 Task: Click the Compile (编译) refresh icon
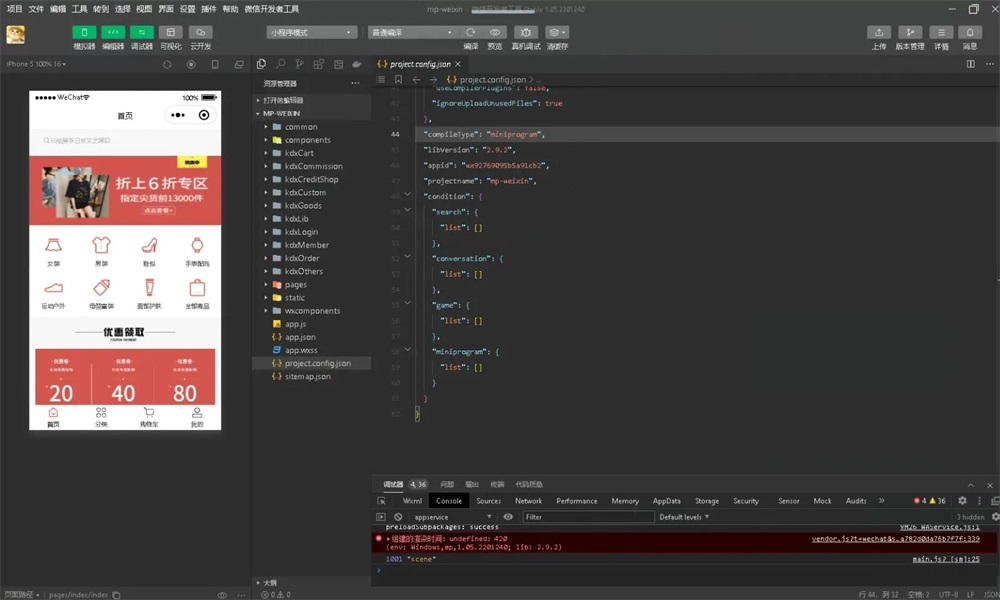(x=471, y=33)
